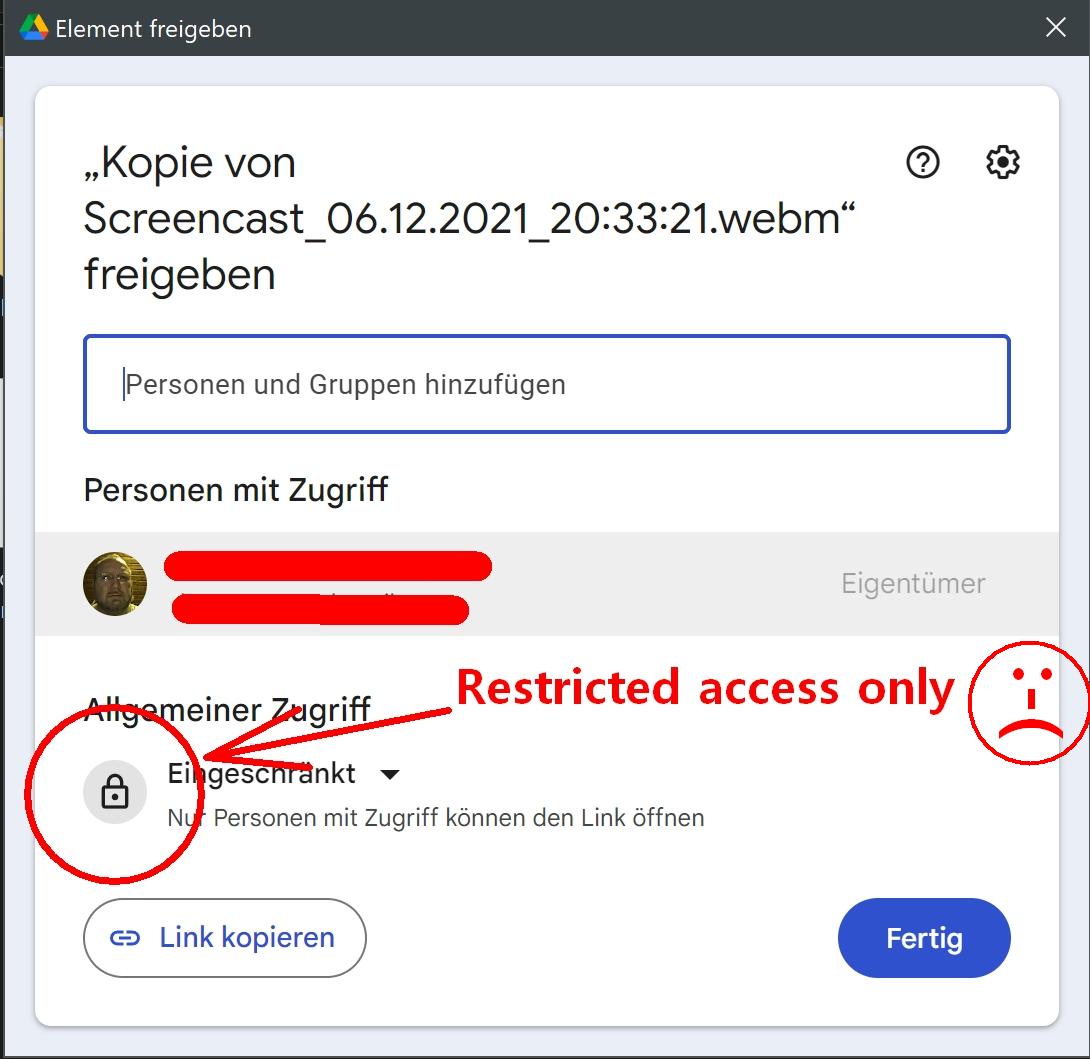Click the Kopie von Screencast dialog title
This screenshot has height=1059, width=1090.
pos(469,218)
